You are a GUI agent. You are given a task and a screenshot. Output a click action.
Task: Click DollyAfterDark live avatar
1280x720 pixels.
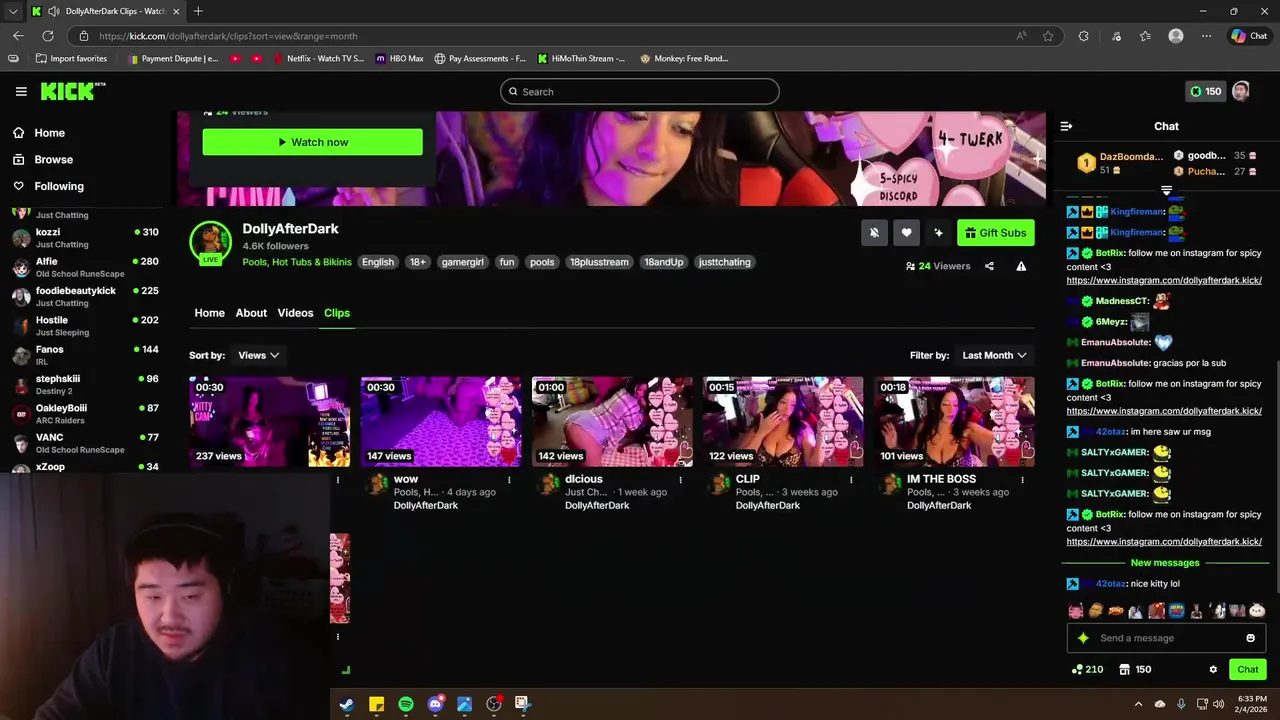[x=210, y=242]
